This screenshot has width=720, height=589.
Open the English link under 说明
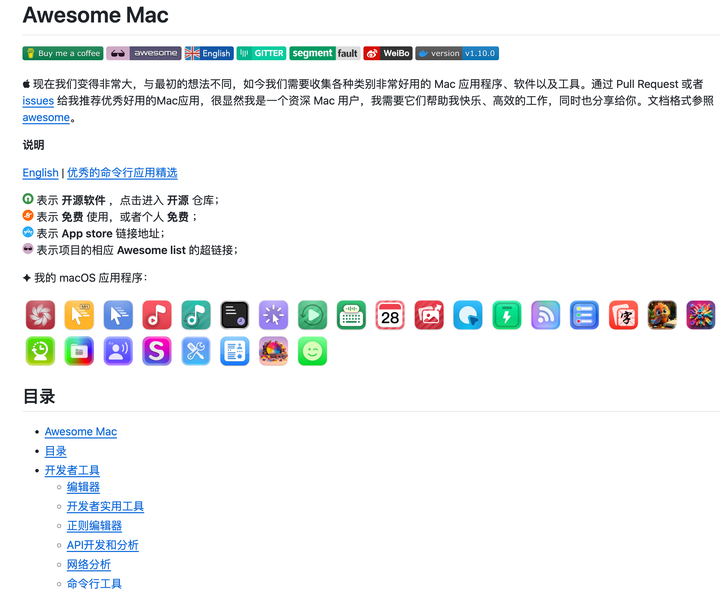(40, 173)
